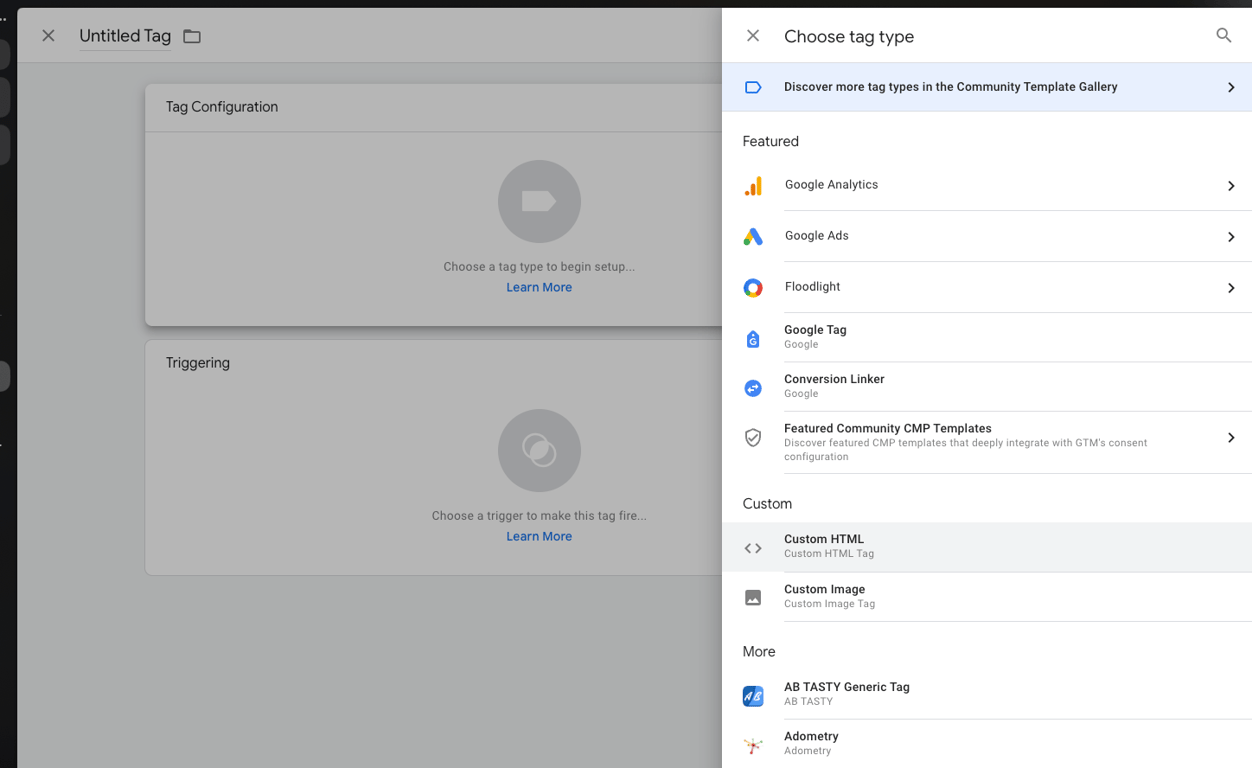Expand the Floodlight chevron arrow
1252x768 pixels.
point(1231,288)
